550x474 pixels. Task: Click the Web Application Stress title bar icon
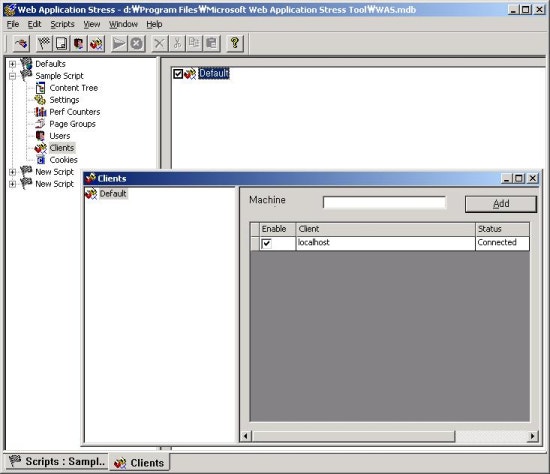(10, 9)
